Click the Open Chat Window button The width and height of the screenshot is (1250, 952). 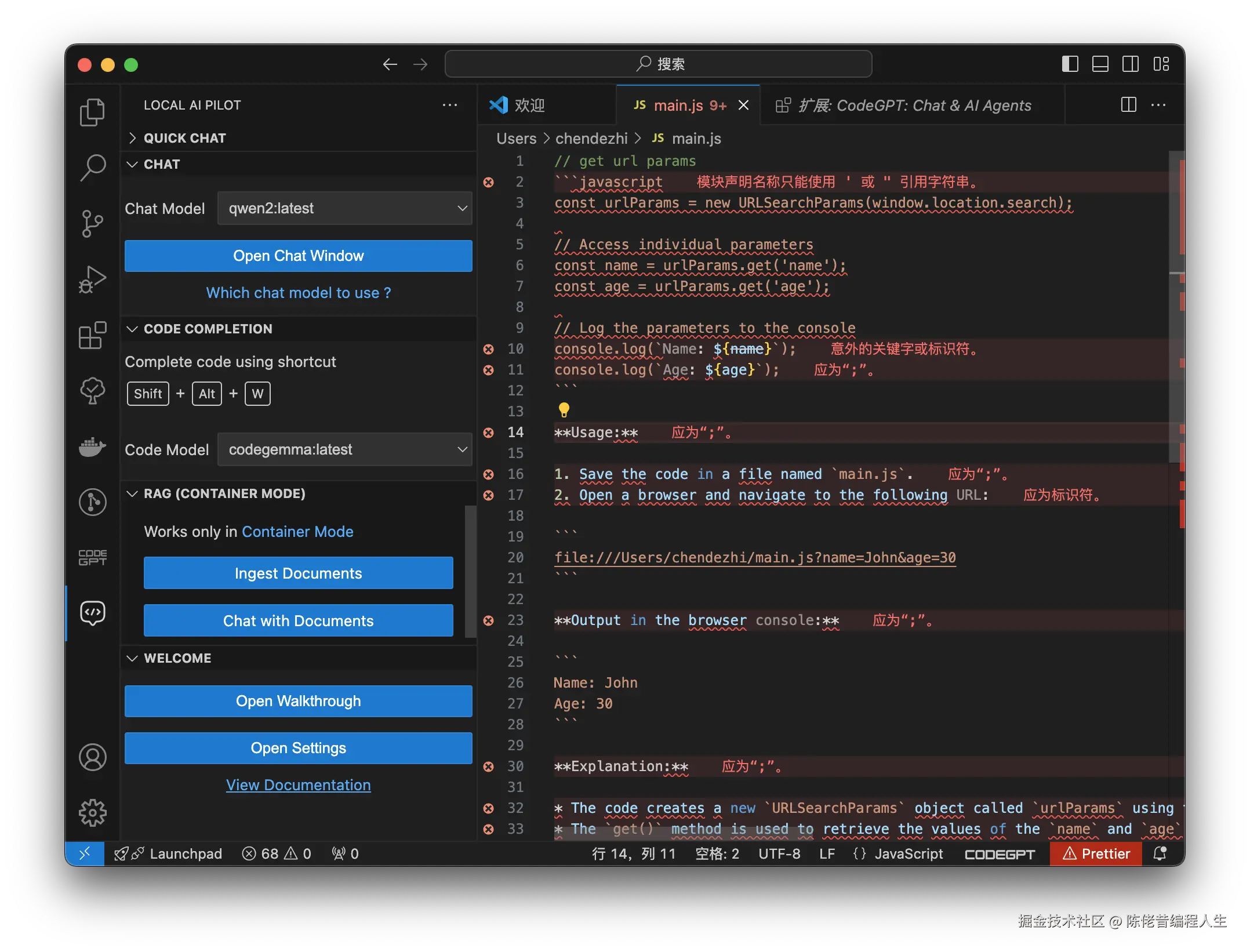coord(298,256)
